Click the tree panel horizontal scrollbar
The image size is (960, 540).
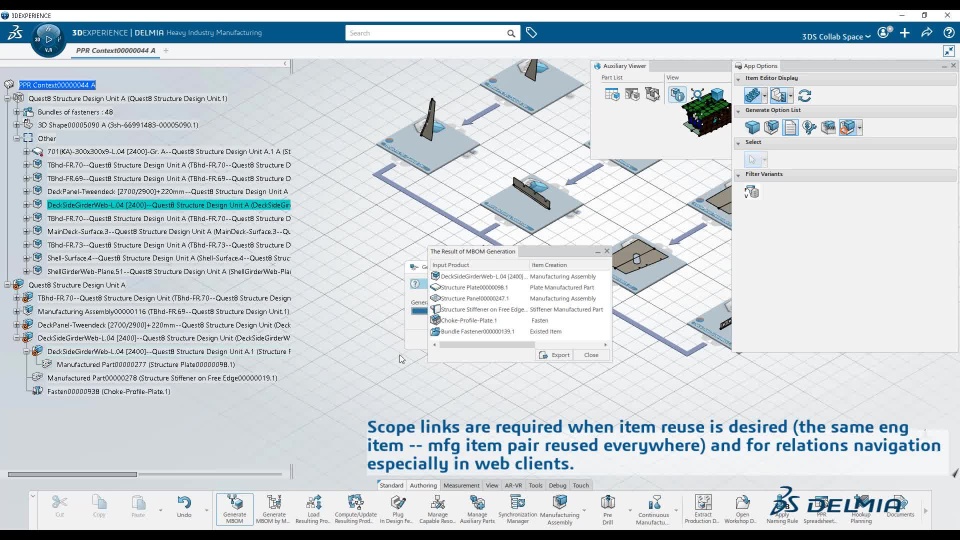tap(72, 474)
